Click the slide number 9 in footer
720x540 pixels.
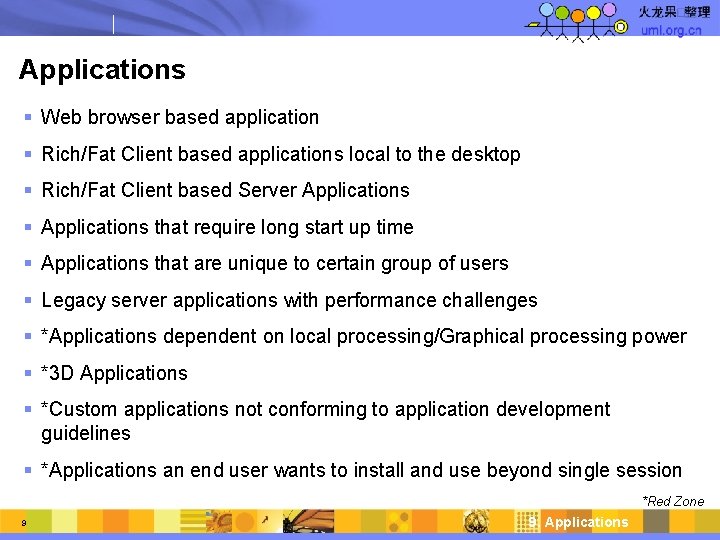click(x=24, y=523)
